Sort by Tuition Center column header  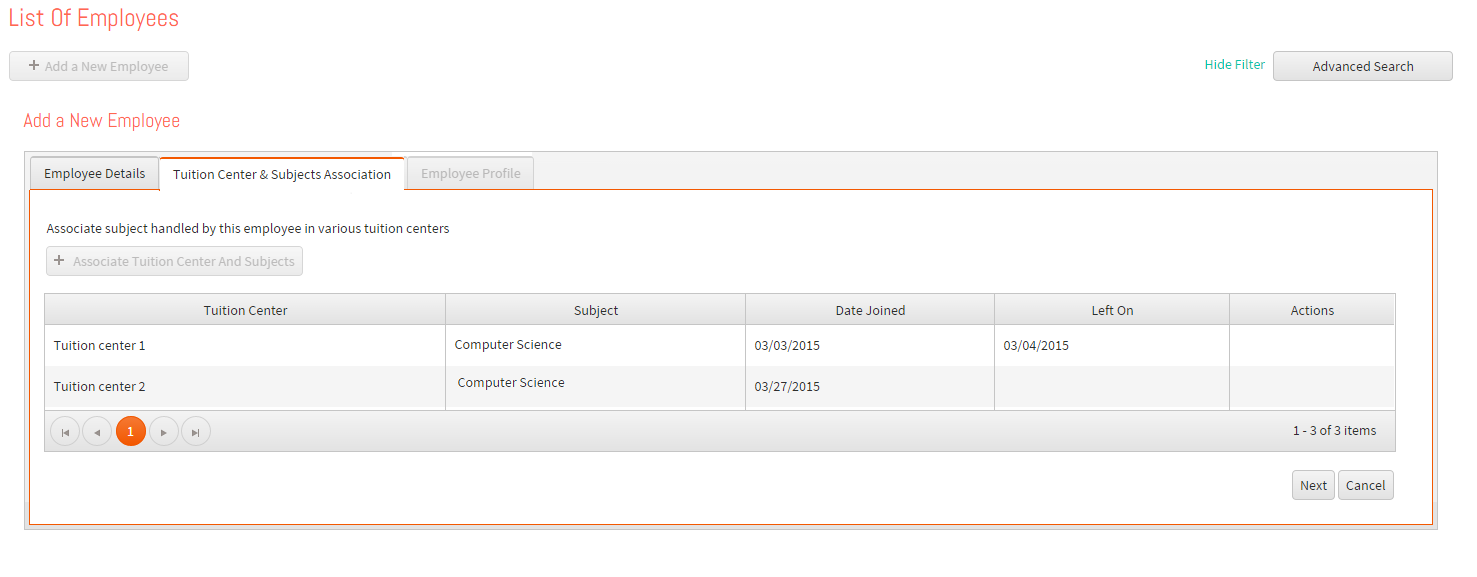pos(245,310)
